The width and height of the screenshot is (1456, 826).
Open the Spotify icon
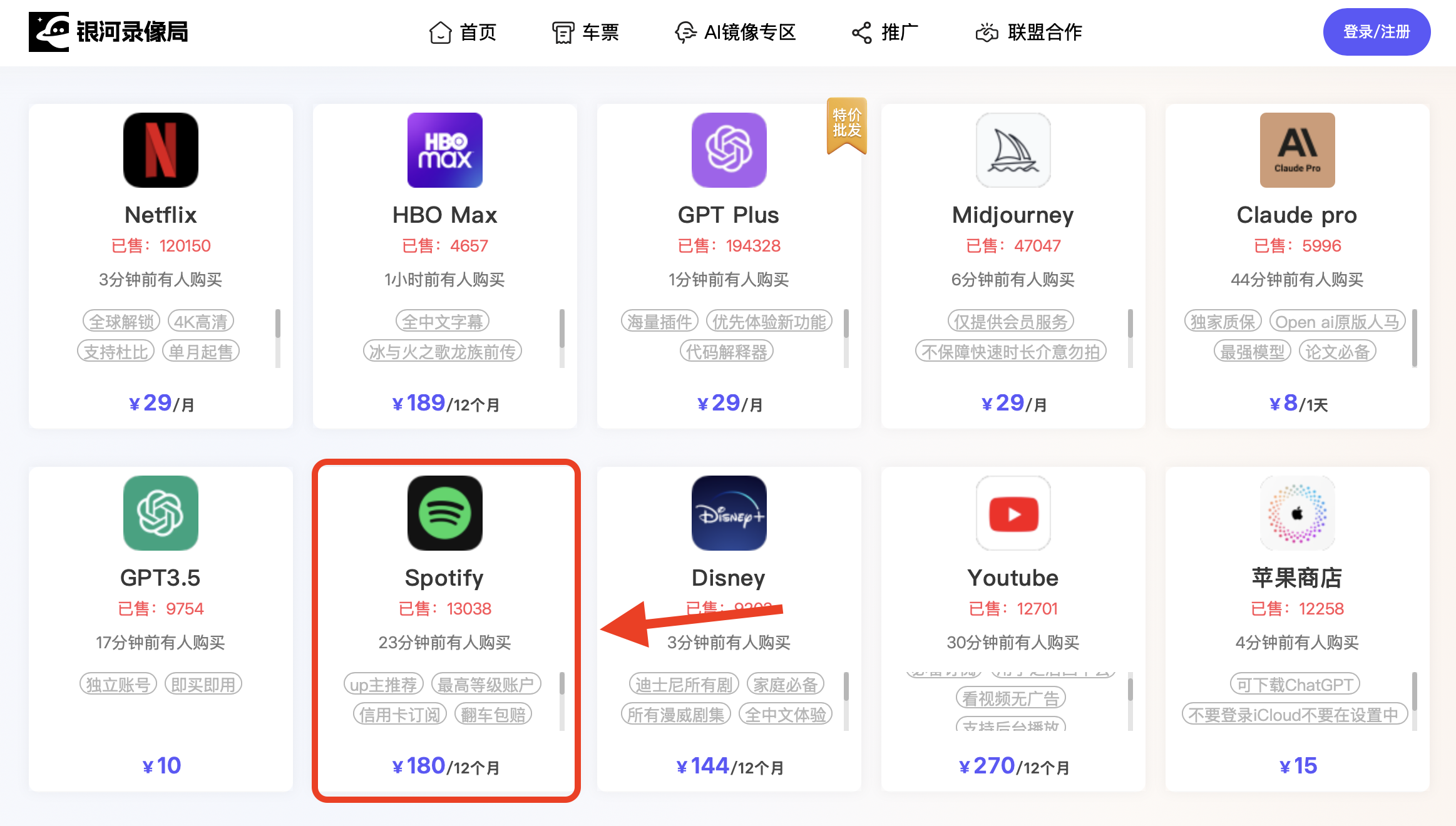(445, 513)
